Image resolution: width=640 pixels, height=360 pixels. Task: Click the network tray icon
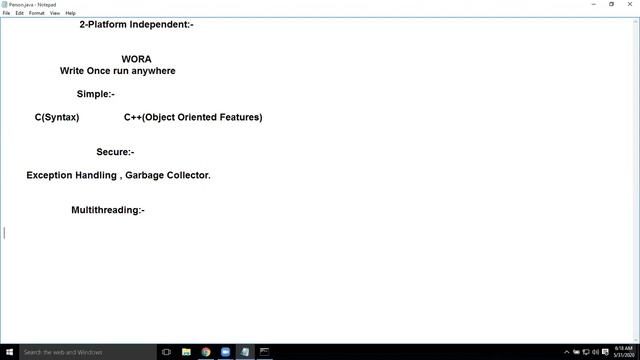pyautogui.click(x=586, y=352)
